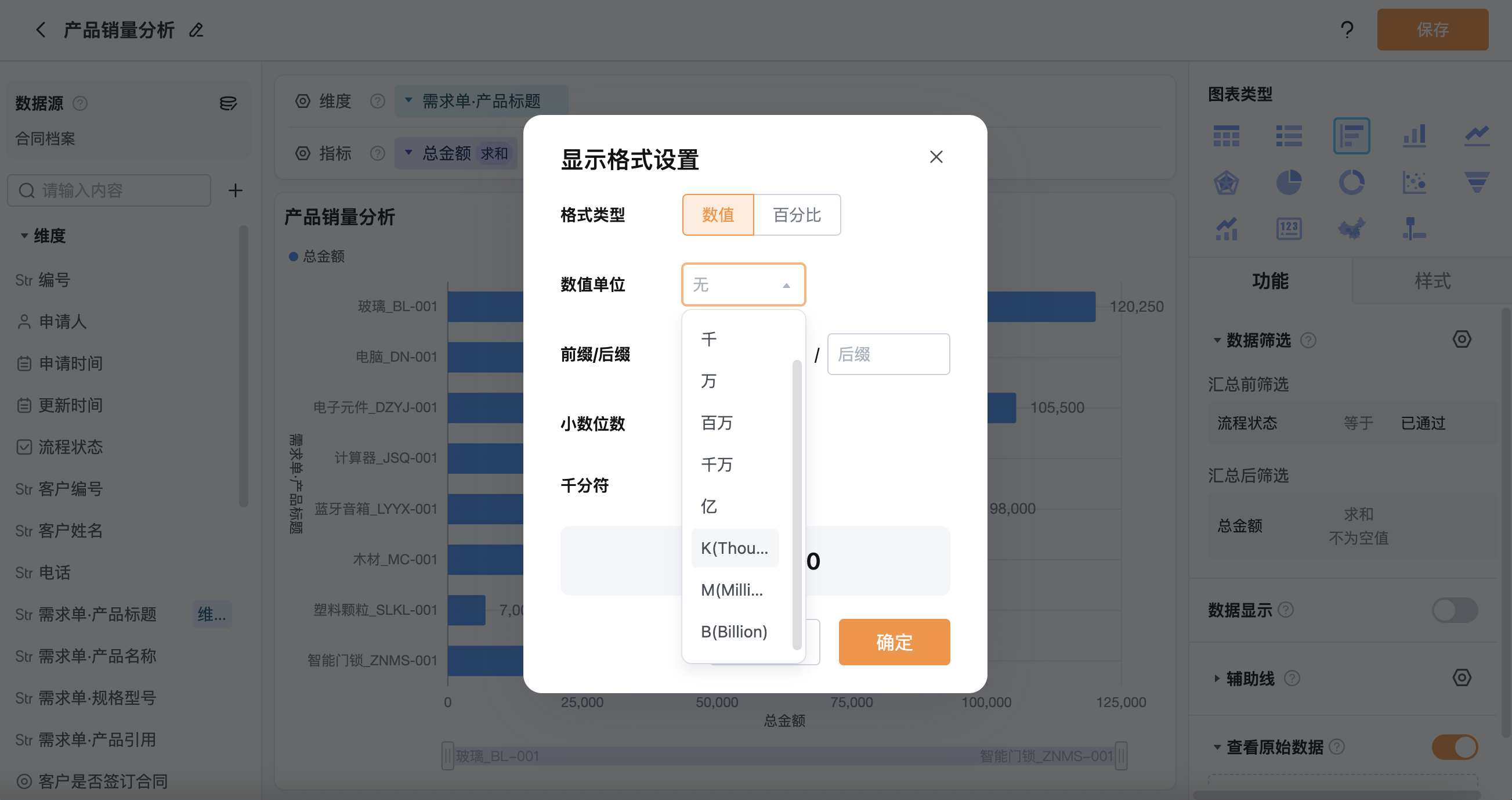Select 千万 unit option
The height and width of the screenshot is (800, 1512).
click(735, 464)
